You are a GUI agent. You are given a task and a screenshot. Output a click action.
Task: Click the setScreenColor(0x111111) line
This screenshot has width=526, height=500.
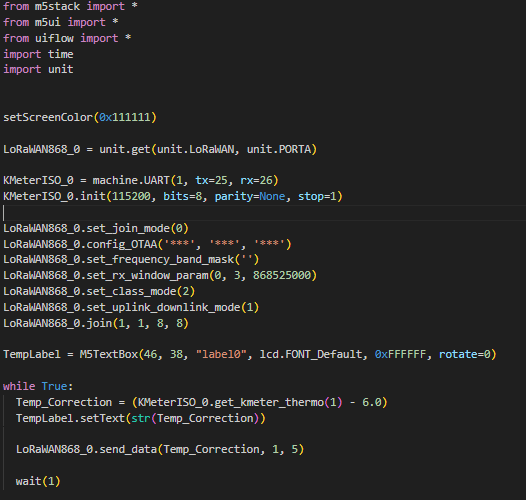[80, 117]
